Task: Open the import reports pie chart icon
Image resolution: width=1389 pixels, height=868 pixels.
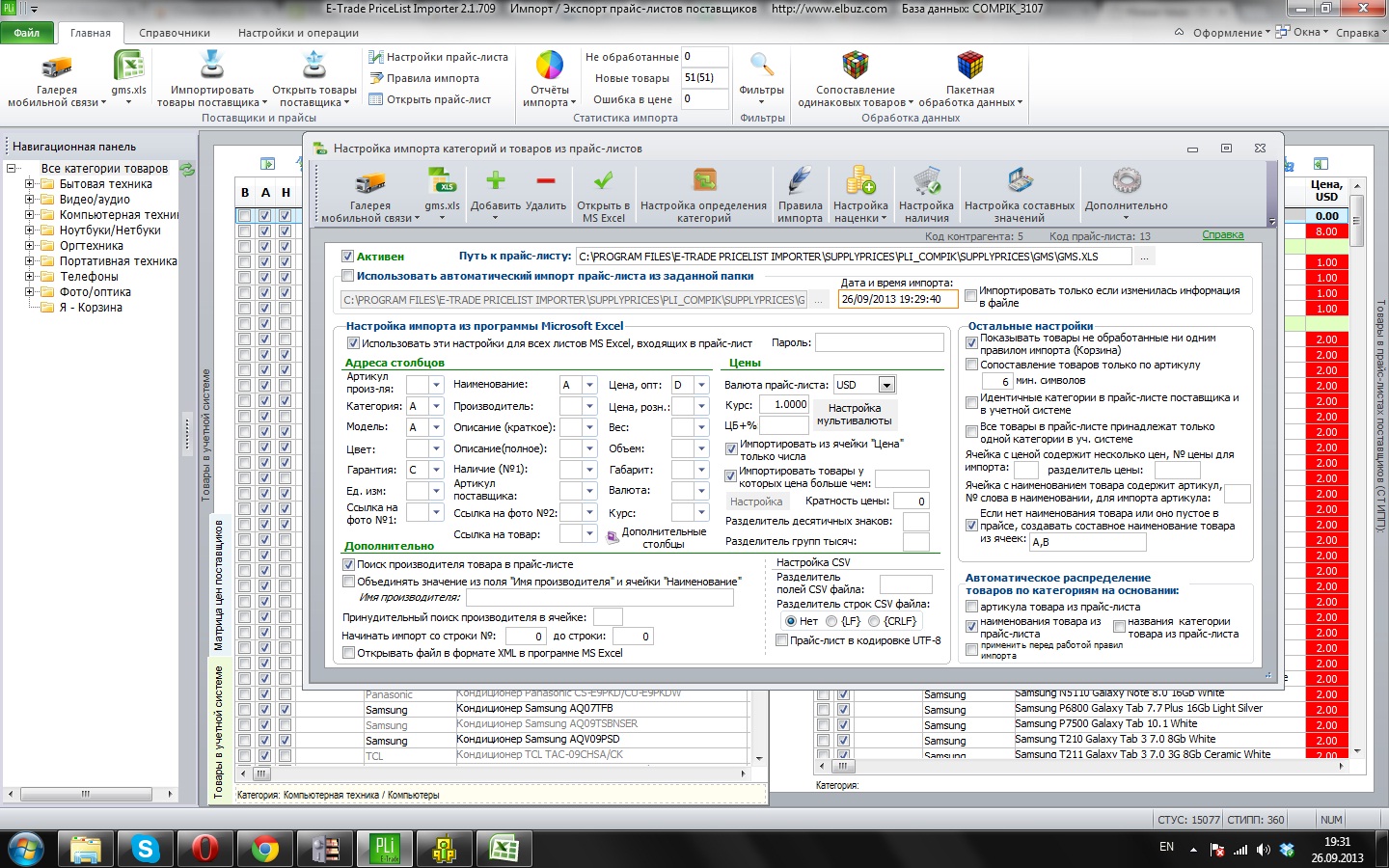Action: [550, 66]
